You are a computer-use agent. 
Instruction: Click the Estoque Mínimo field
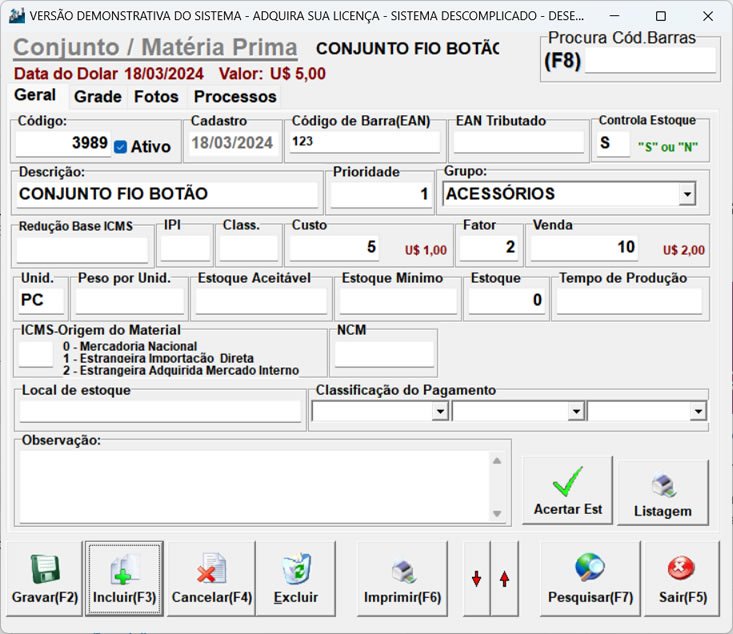pyautogui.click(x=398, y=300)
